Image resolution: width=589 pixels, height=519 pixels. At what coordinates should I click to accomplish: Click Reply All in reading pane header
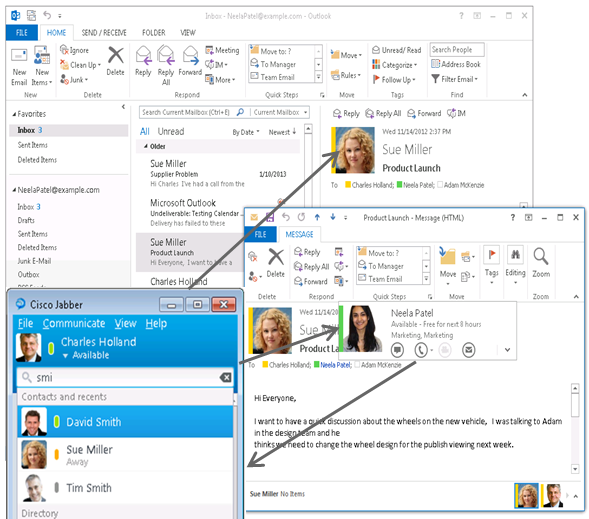click(x=383, y=113)
